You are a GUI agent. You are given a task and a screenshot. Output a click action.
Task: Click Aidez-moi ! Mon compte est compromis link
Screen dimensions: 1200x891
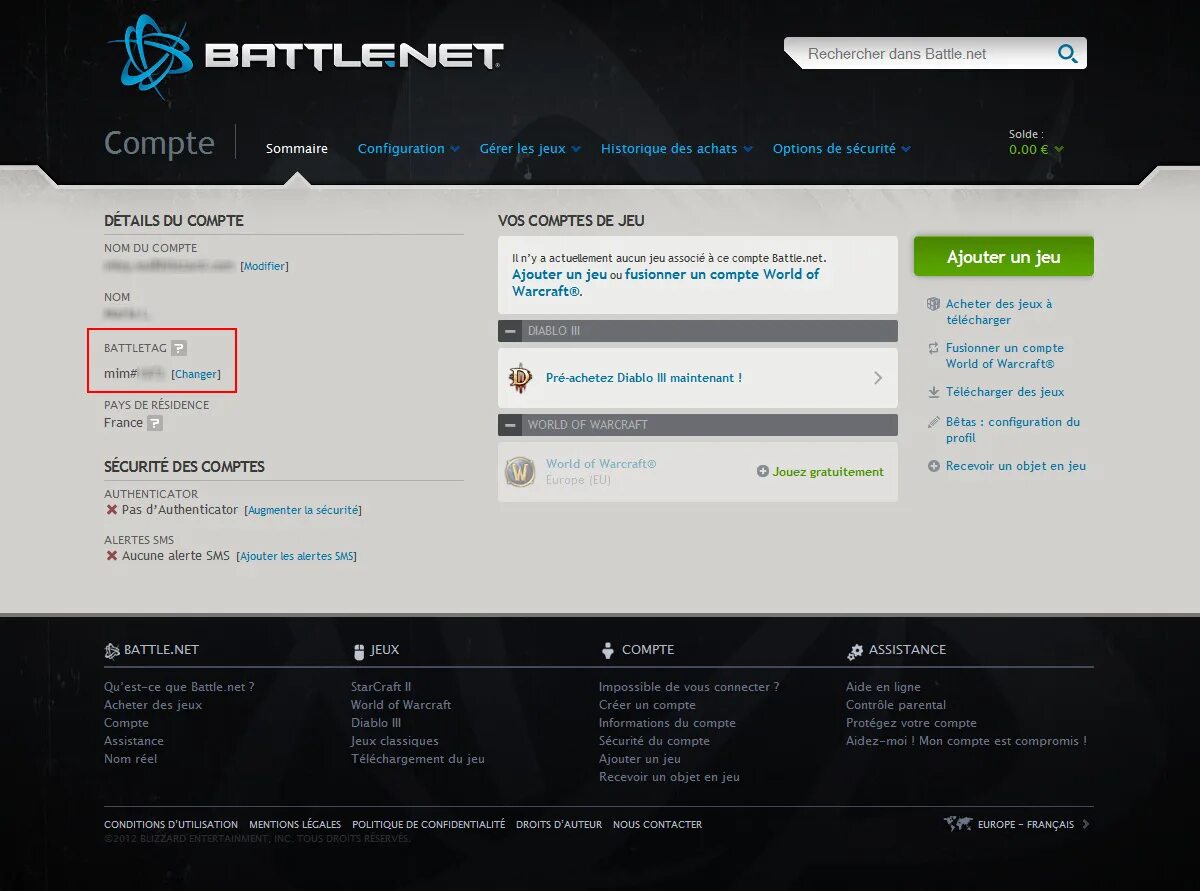[966, 741]
